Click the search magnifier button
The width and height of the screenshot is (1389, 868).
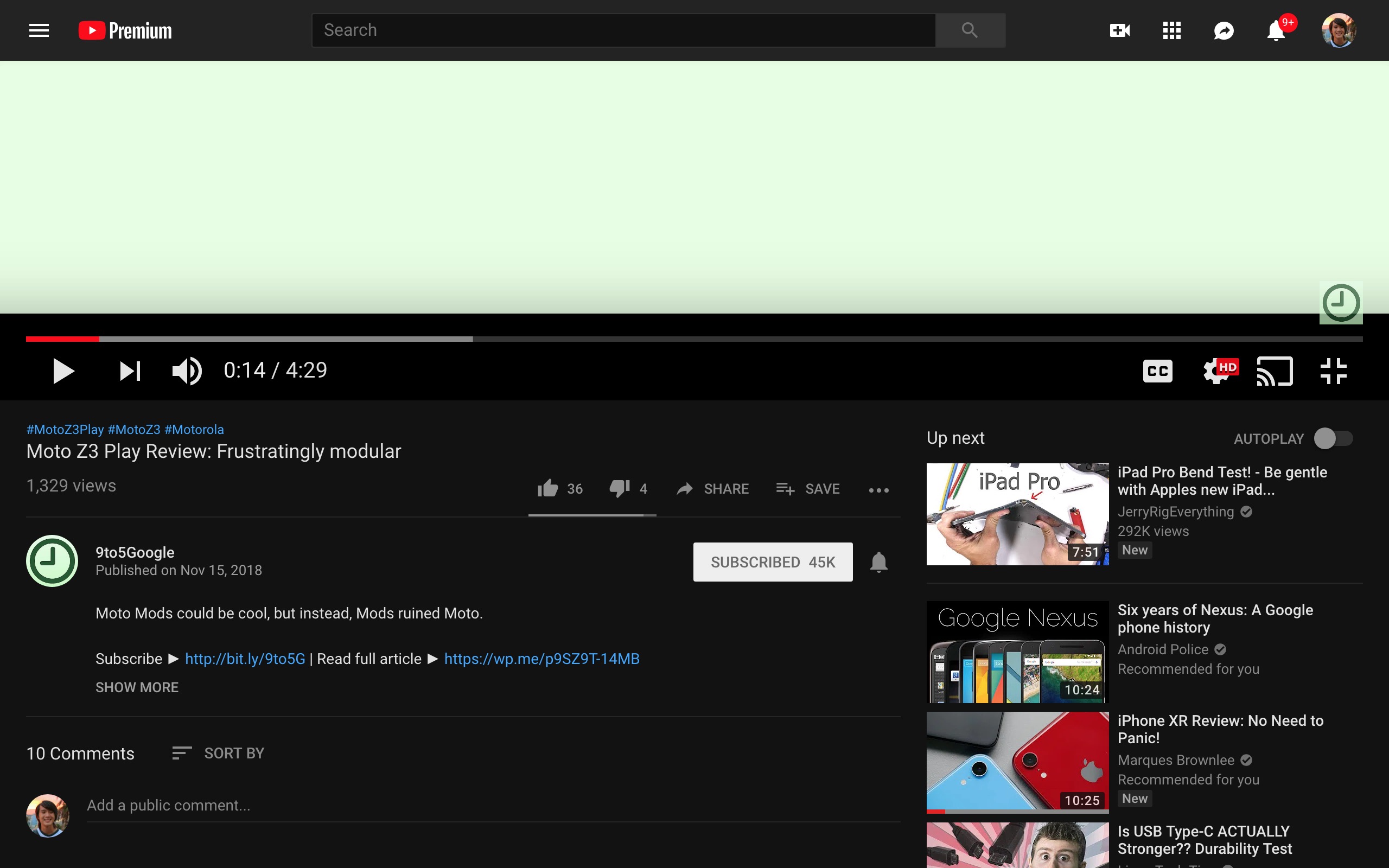click(x=970, y=30)
